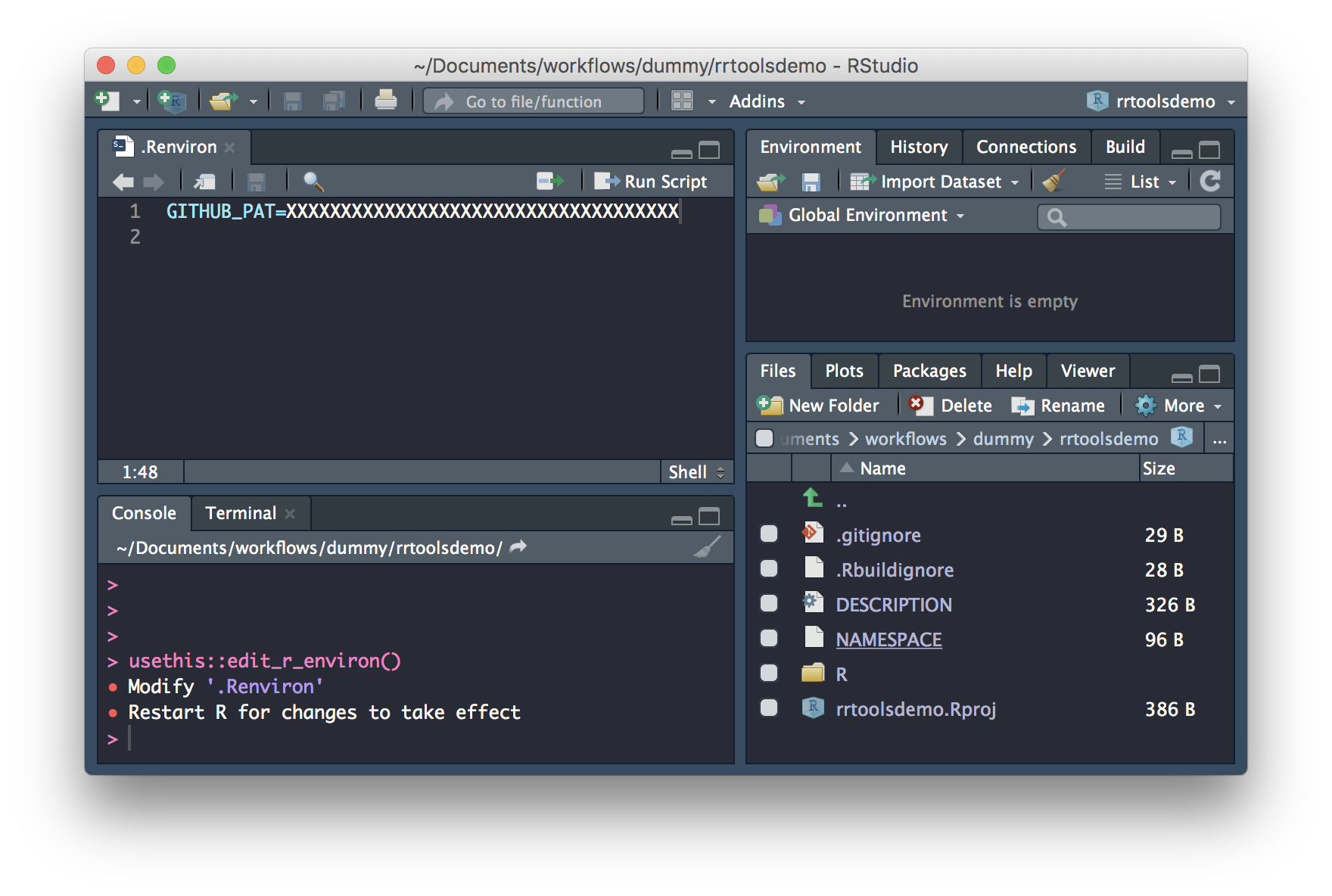The height and width of the screenshot is (896, 1332).
Task: Open the Import Dataset dropdown
Action: pos(935,182)
